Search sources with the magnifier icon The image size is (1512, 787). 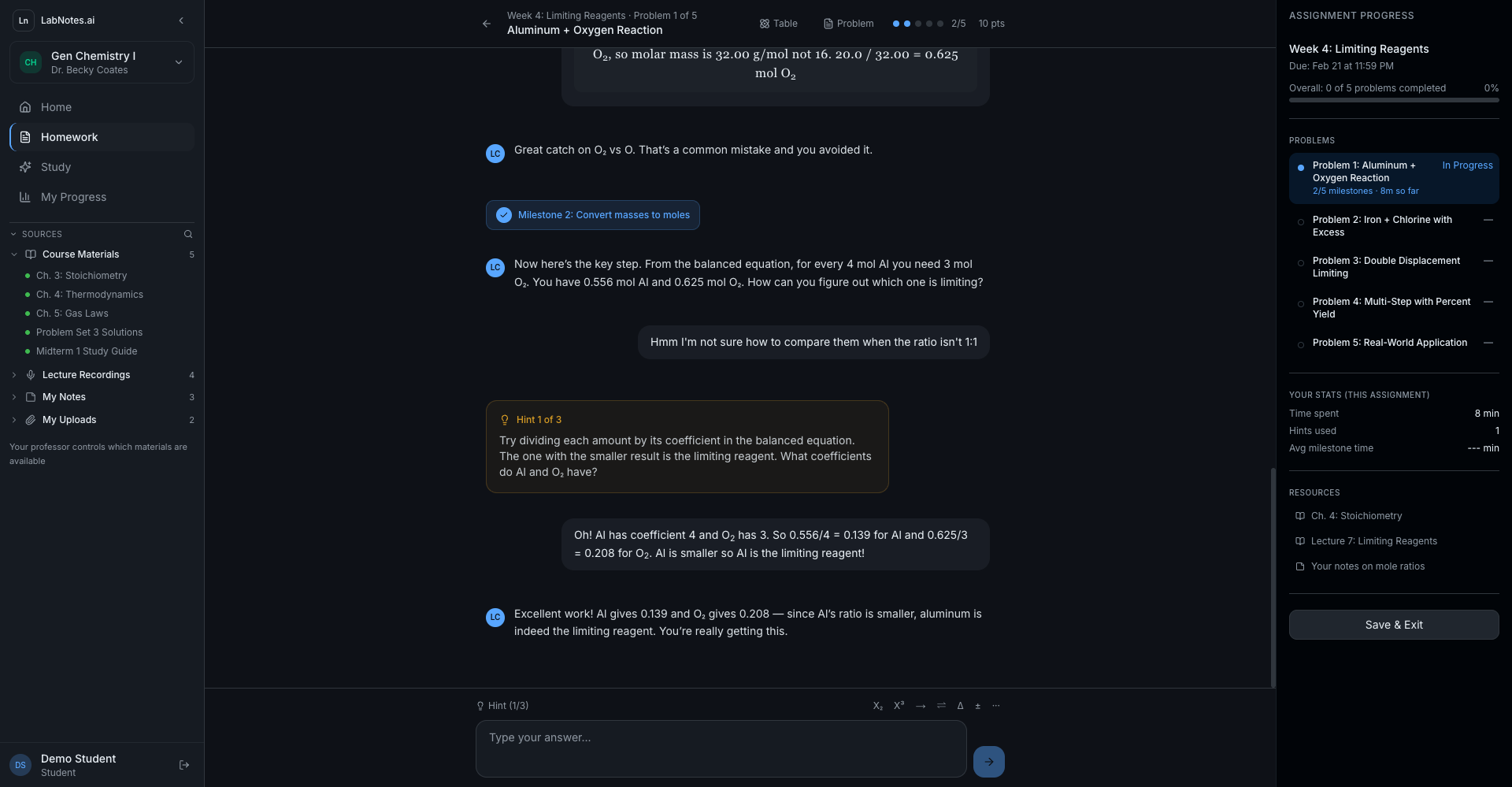pos(188,234)
